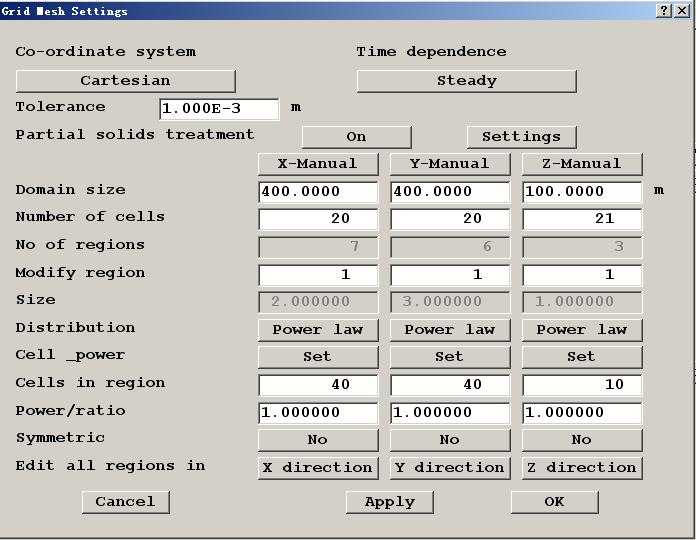Screen dimensions: 696x540
Task: Toggle X-Manual grid mode button
Action: pyautogui.click(x=318, y=164)
